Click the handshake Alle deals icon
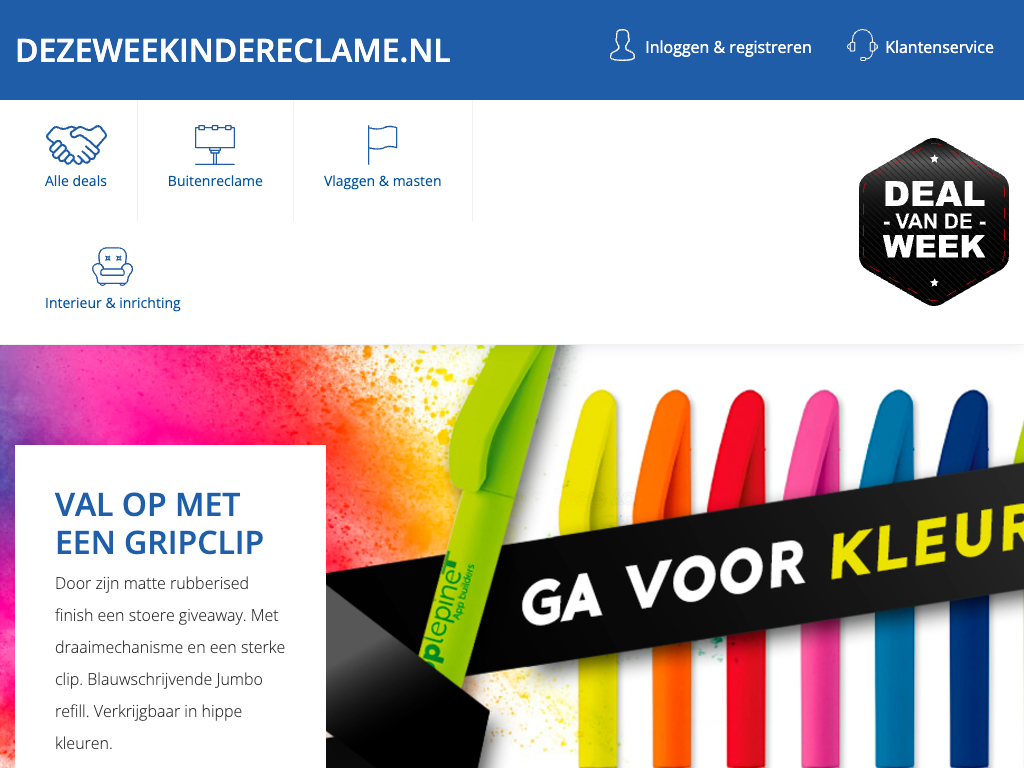 pyautogui.click(x=76, y=144)
